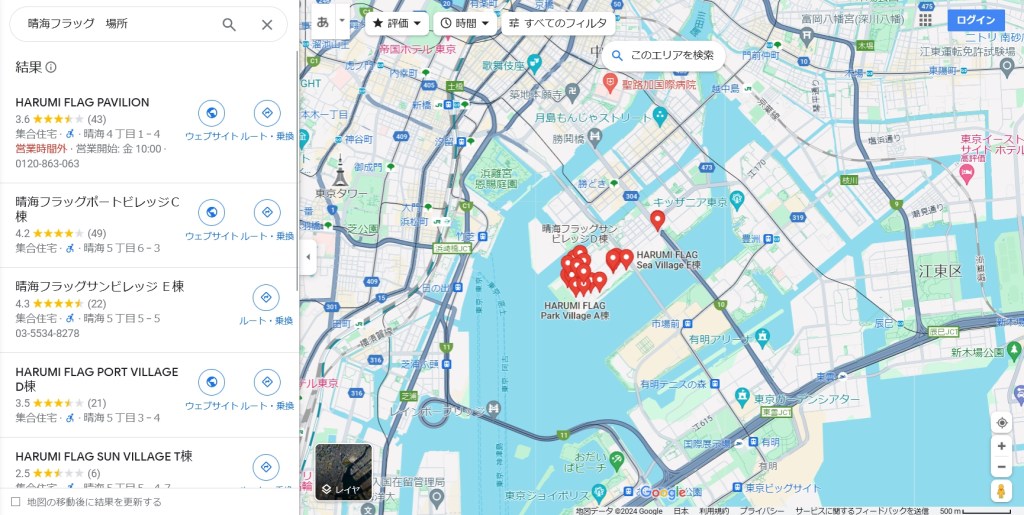Click the search magnifier icon
This screenshot has width=1024, height=515.
[x=229, y=24]
